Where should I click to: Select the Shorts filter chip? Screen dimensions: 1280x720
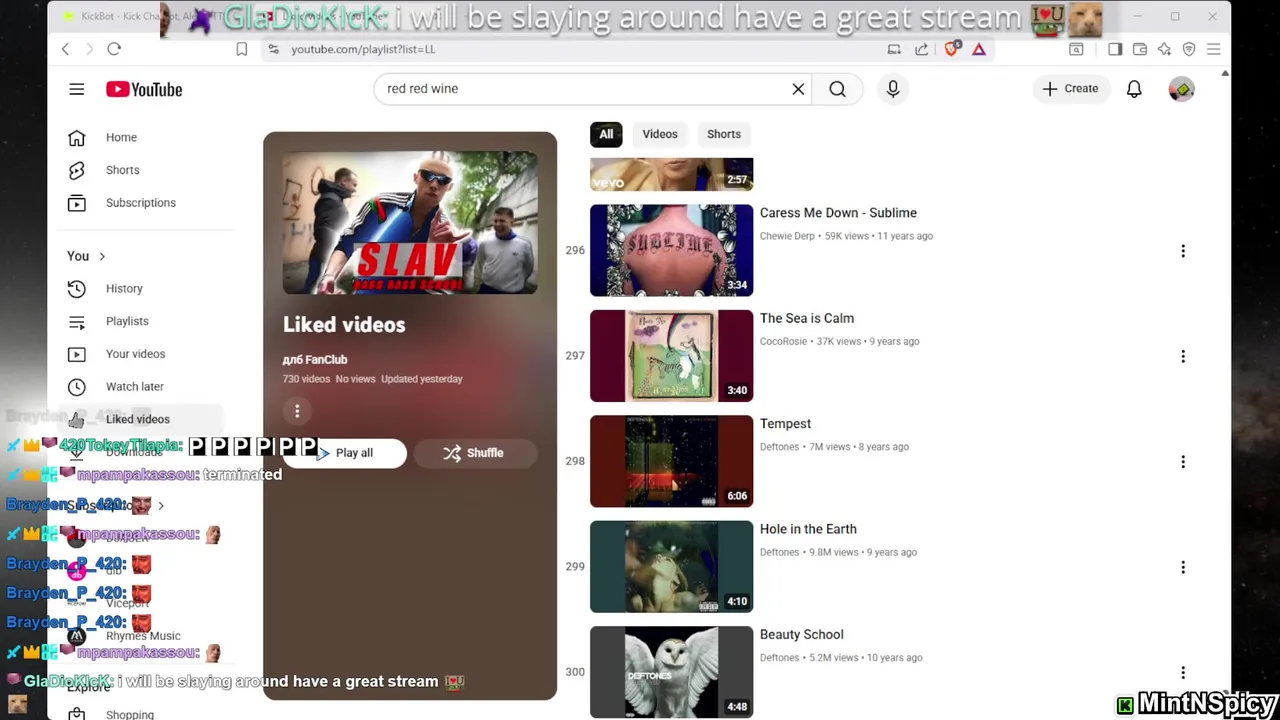[724, 134]
